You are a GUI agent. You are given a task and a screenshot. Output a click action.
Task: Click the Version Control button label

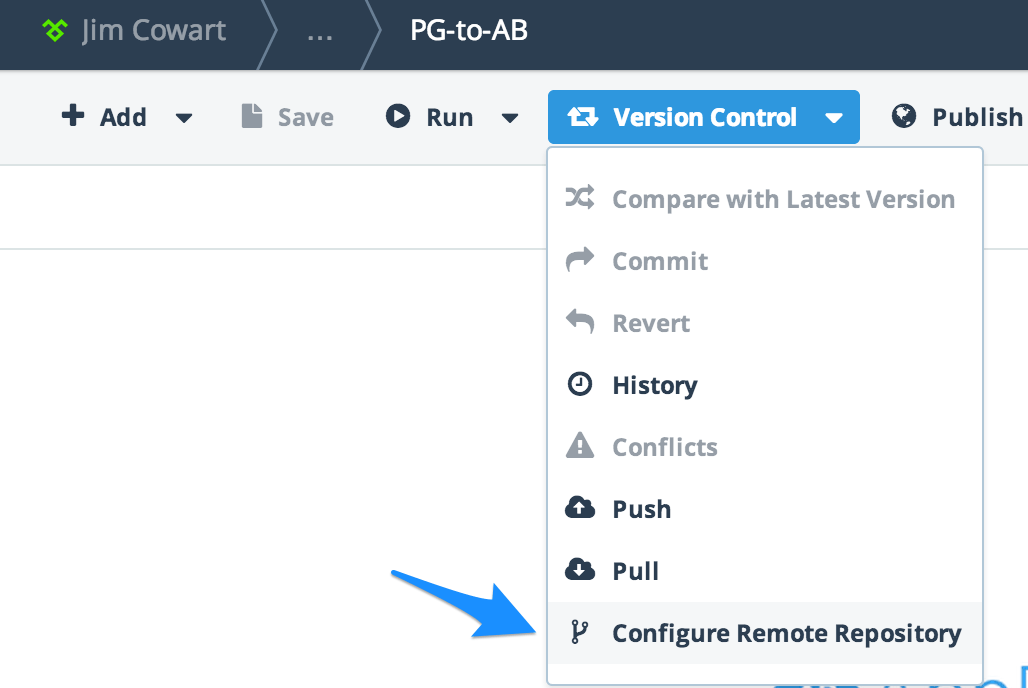705,117
